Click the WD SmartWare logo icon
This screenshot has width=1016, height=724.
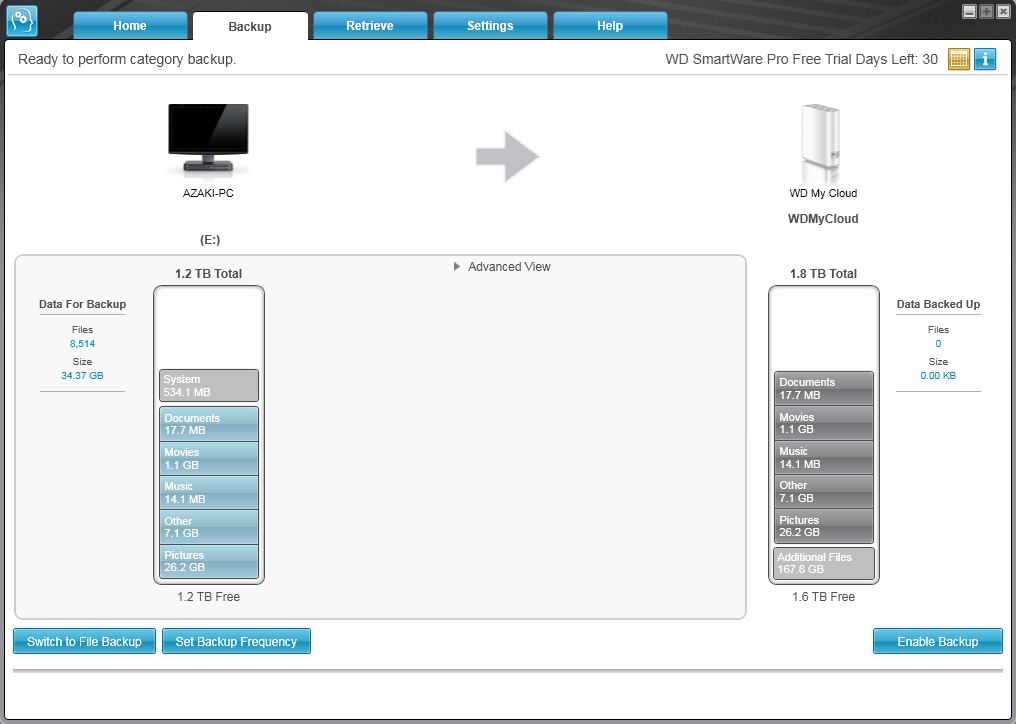(21, 21)
